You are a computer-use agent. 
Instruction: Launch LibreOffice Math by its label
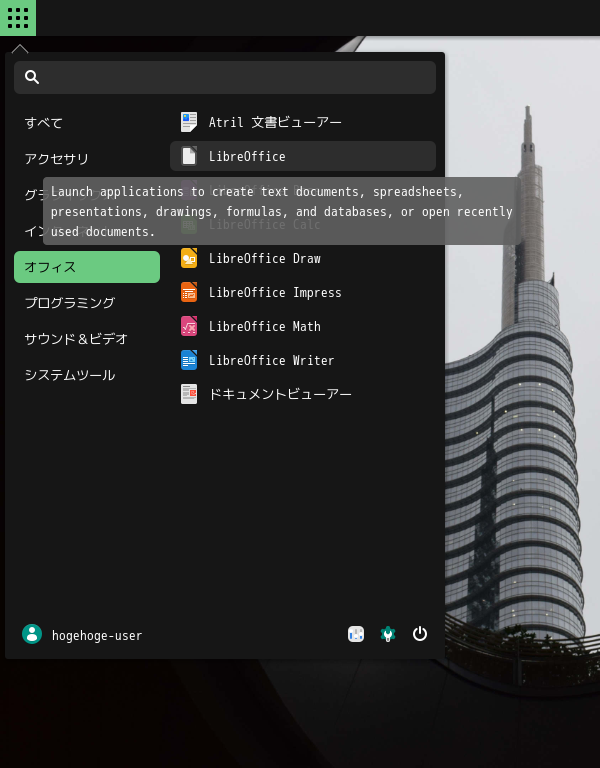[x=264, y=327]
